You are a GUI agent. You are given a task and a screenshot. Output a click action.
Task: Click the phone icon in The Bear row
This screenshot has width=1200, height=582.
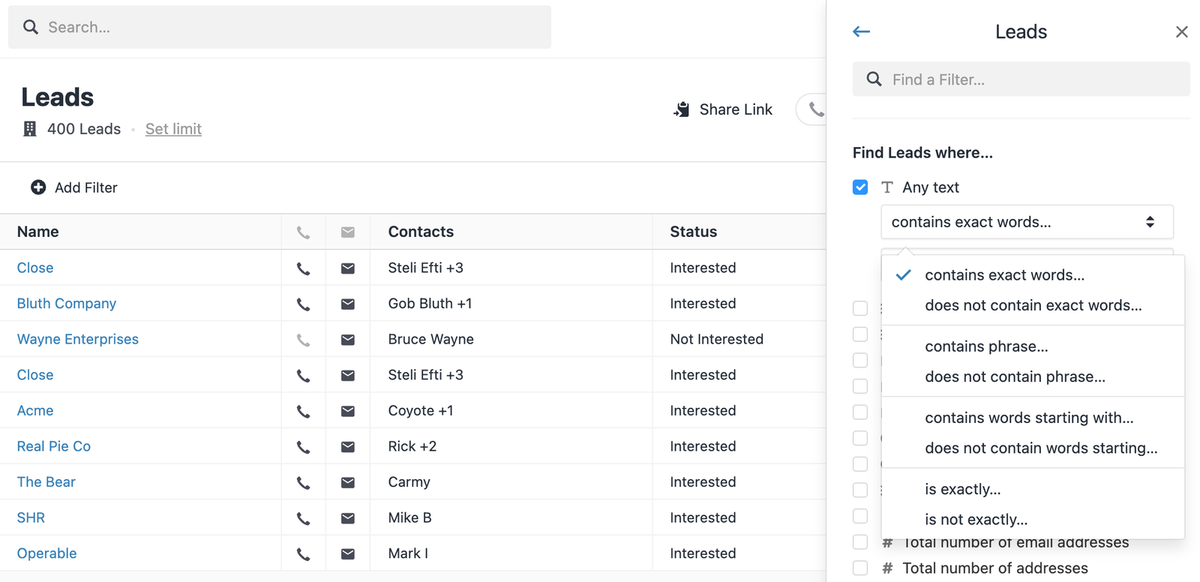coord(303,483)
